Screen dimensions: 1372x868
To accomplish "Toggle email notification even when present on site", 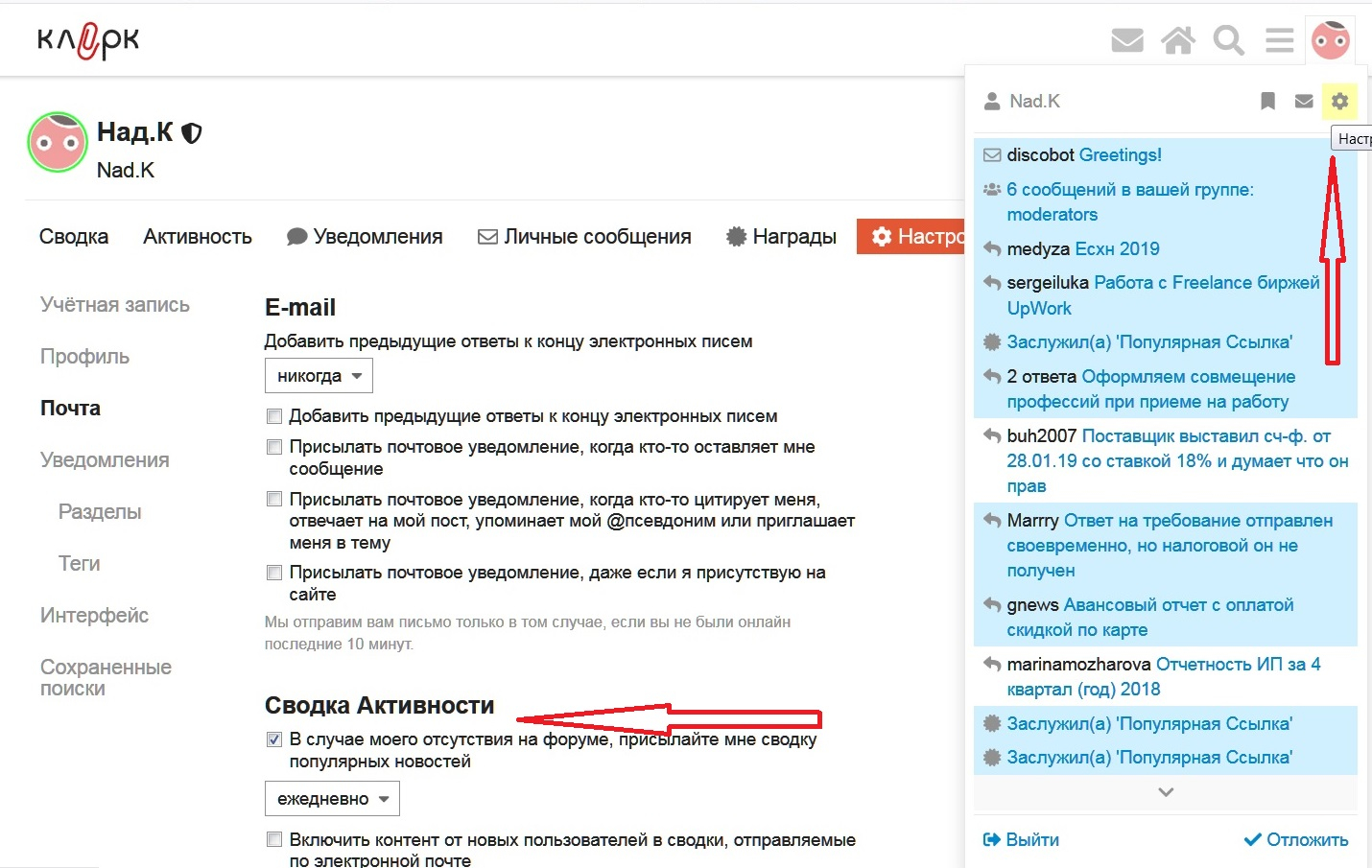I will pos(274,573).
